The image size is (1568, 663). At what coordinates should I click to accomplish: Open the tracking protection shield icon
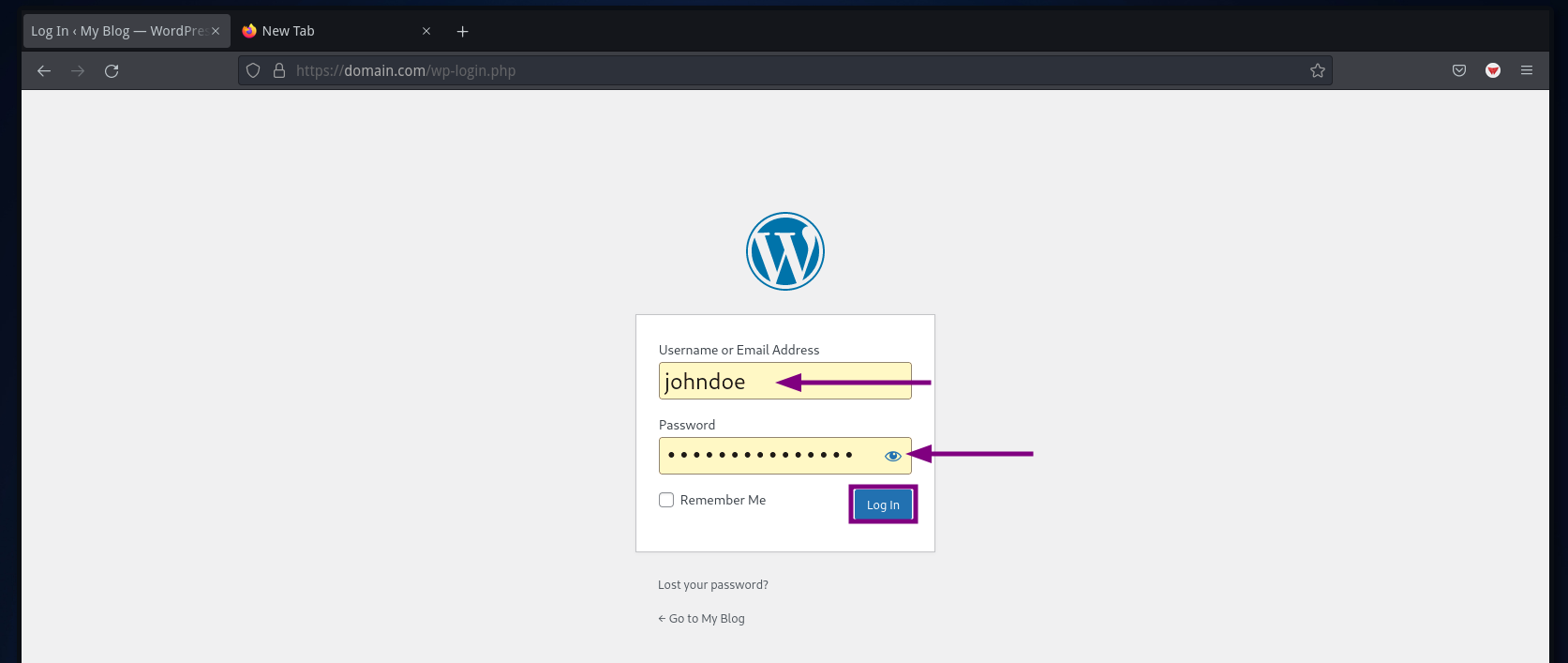(x=253, y=70)
